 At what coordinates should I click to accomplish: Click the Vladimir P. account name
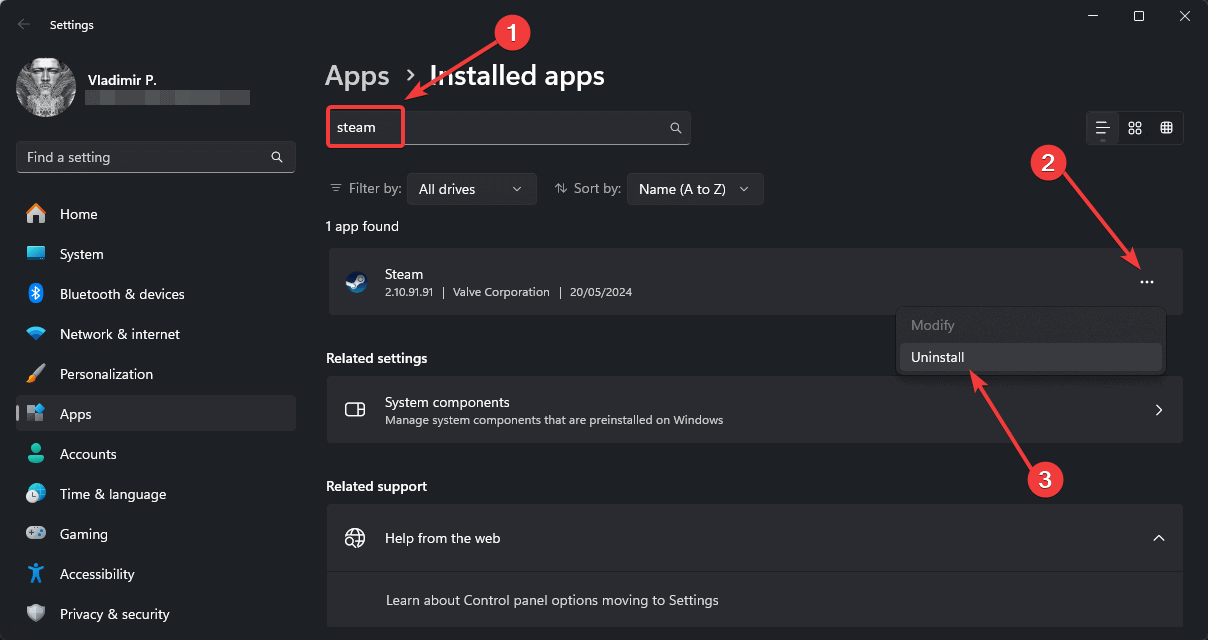(x=121, y=80)
